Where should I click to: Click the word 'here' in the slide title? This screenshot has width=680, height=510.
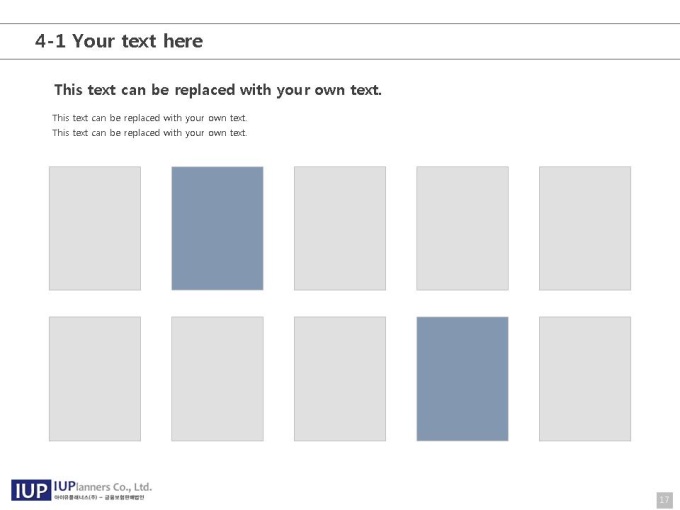(183, 41)
